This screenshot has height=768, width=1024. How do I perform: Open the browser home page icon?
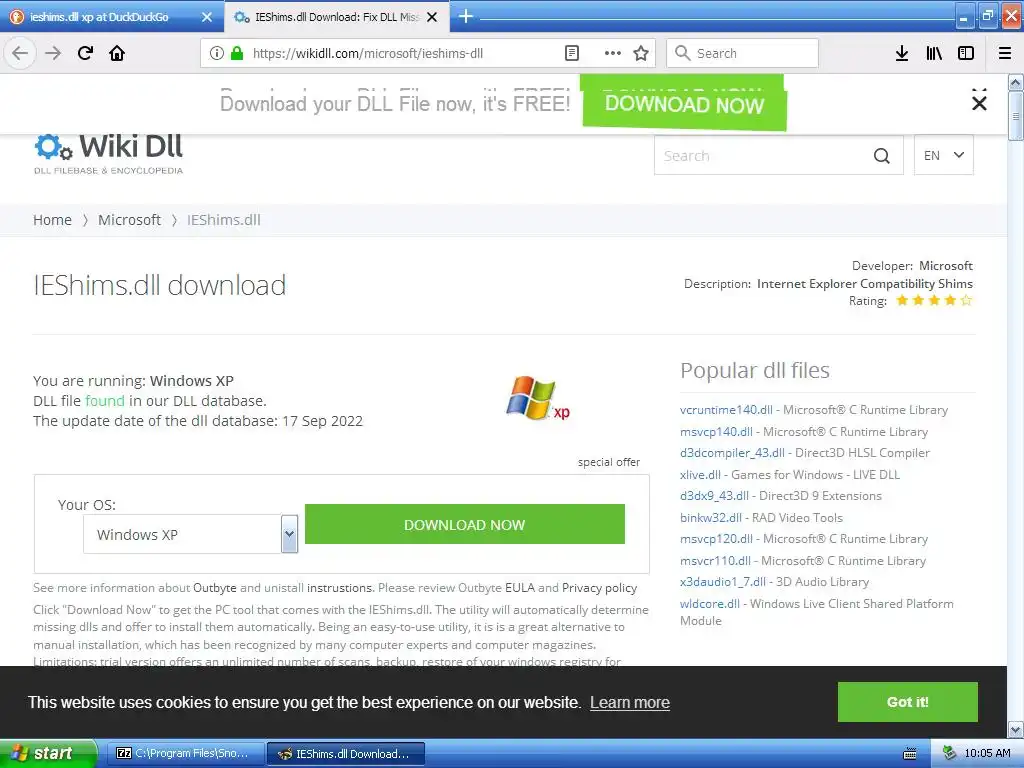pyautogui.click(x=117, y=53)
